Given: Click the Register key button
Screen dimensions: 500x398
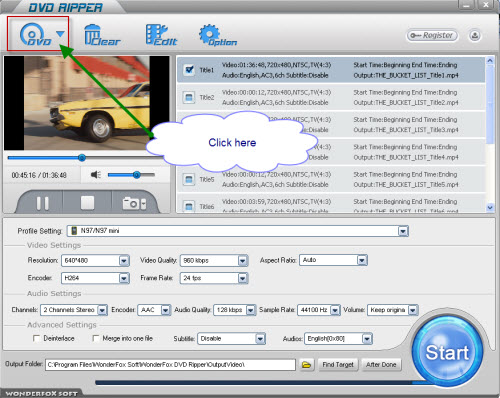Looking at the screenshot, I should pyautogui.click(x=432, y=35).
